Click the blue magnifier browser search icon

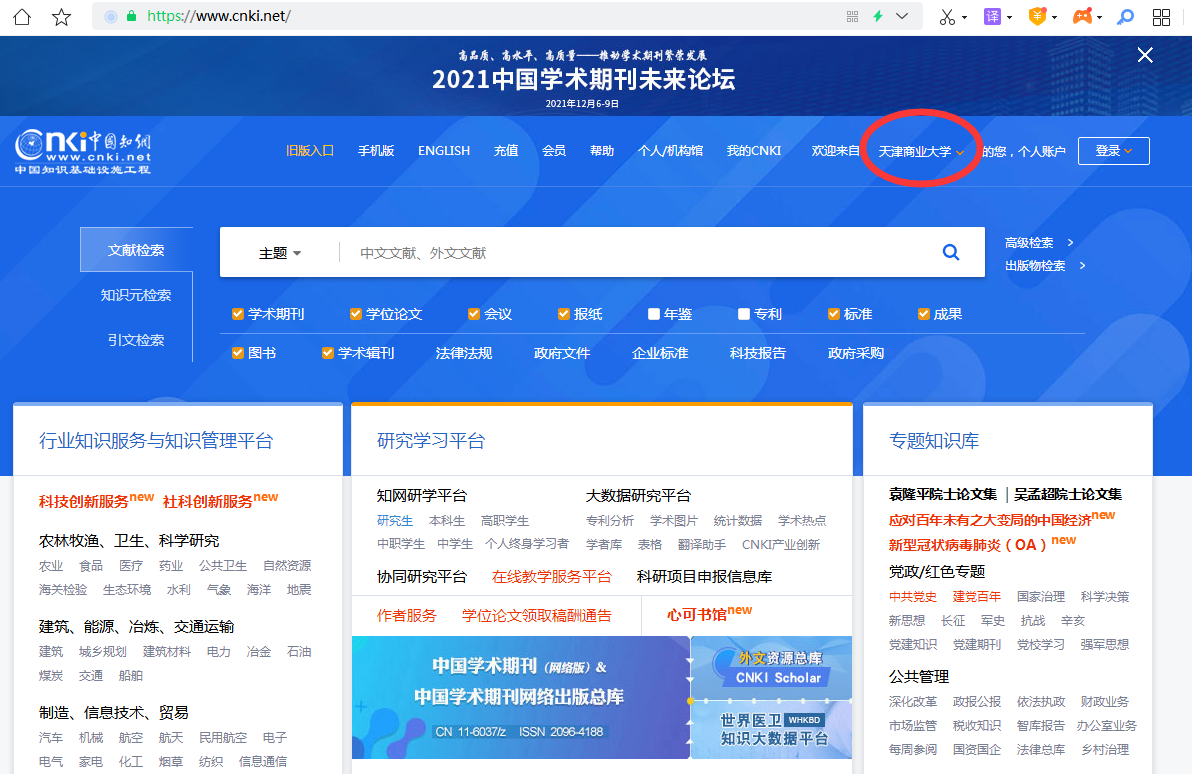[1126, 17]
